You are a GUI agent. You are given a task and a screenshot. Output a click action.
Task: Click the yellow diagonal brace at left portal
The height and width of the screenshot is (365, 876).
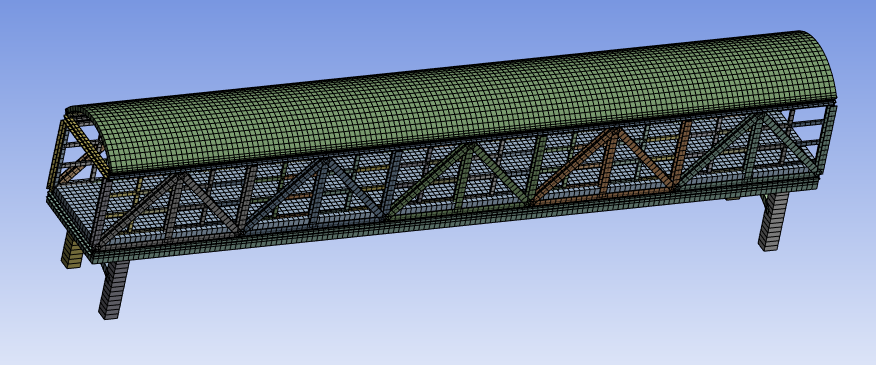[x=87, y=144]
